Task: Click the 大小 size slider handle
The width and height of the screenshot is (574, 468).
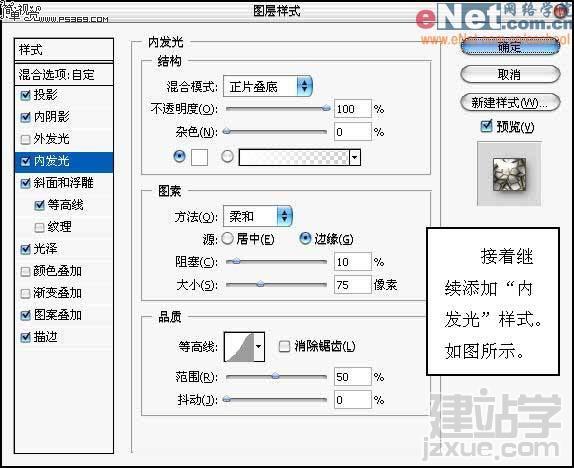Action: point(260,284)
